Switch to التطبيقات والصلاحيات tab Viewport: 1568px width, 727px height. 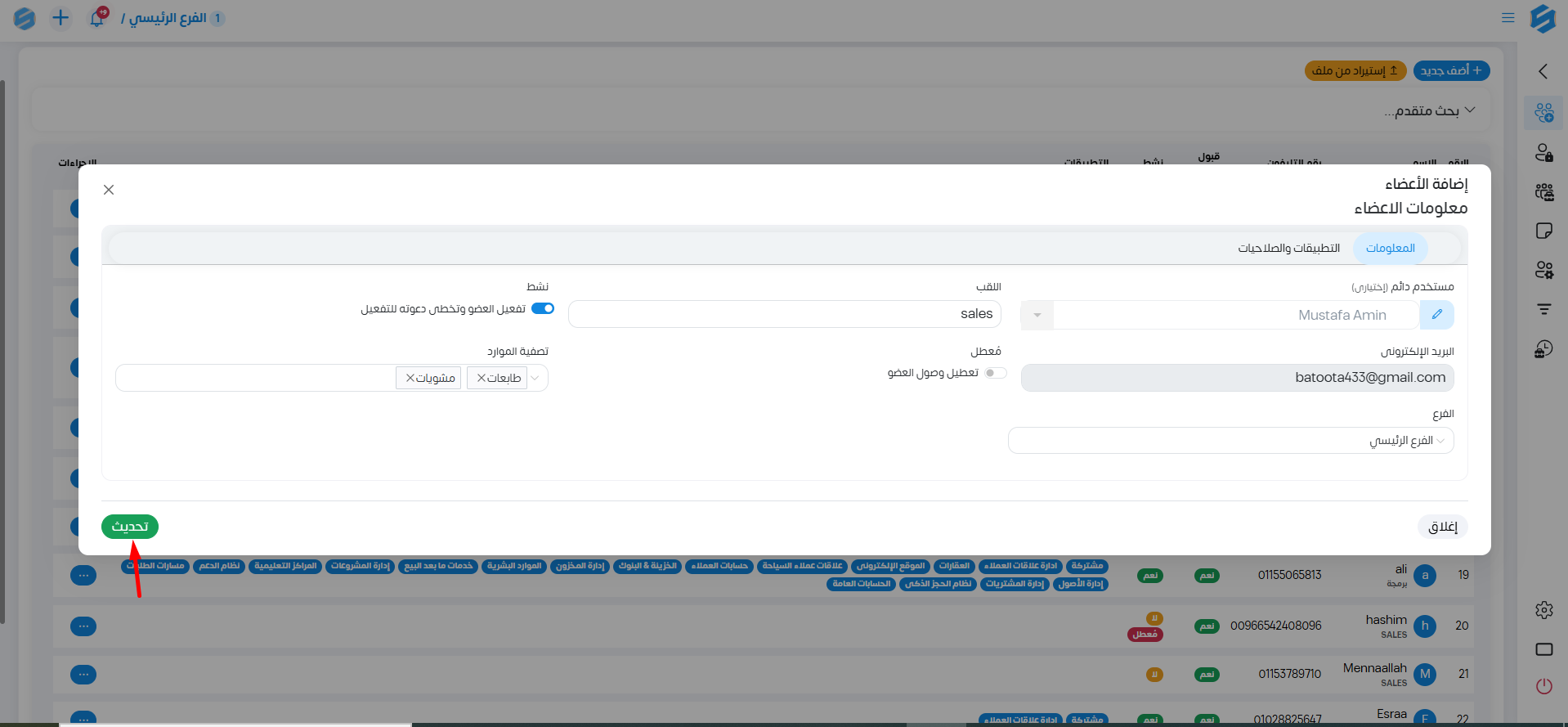point(1288,249)
